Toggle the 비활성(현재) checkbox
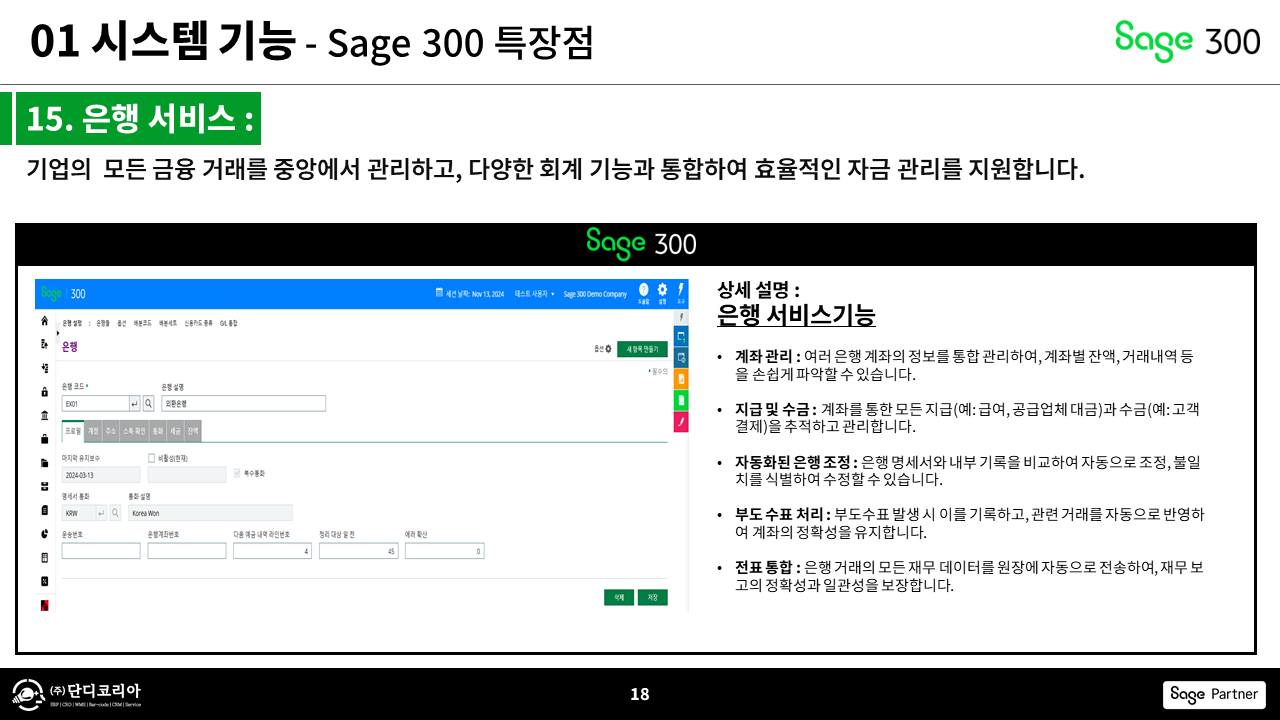The height and width of the screenshot is (720, 1280). click(152, 458)
